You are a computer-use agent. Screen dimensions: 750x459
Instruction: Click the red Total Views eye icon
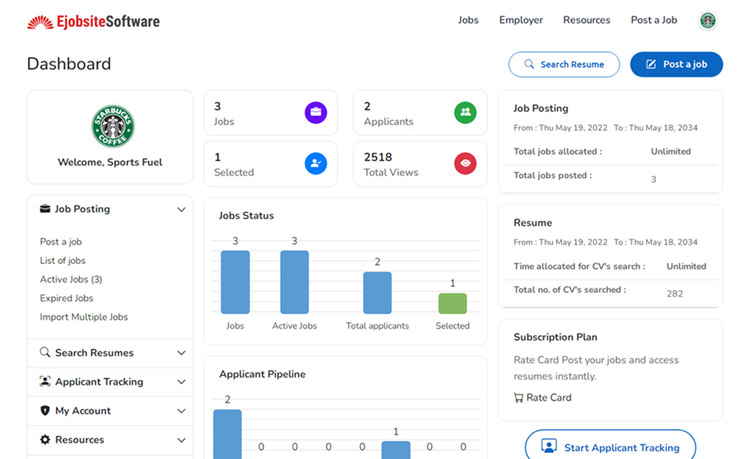pyautogui.click(x=465, y=164)
